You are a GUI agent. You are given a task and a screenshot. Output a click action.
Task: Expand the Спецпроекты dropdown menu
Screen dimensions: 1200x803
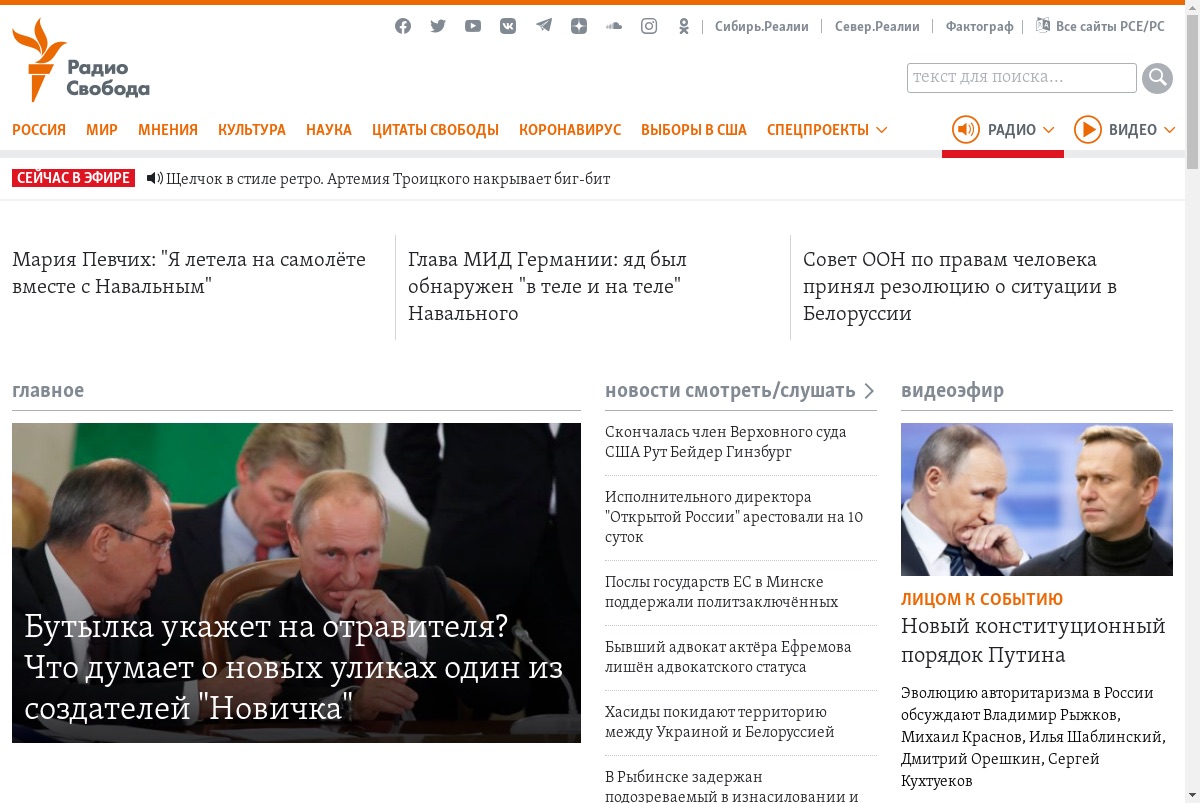coord(827,130)
